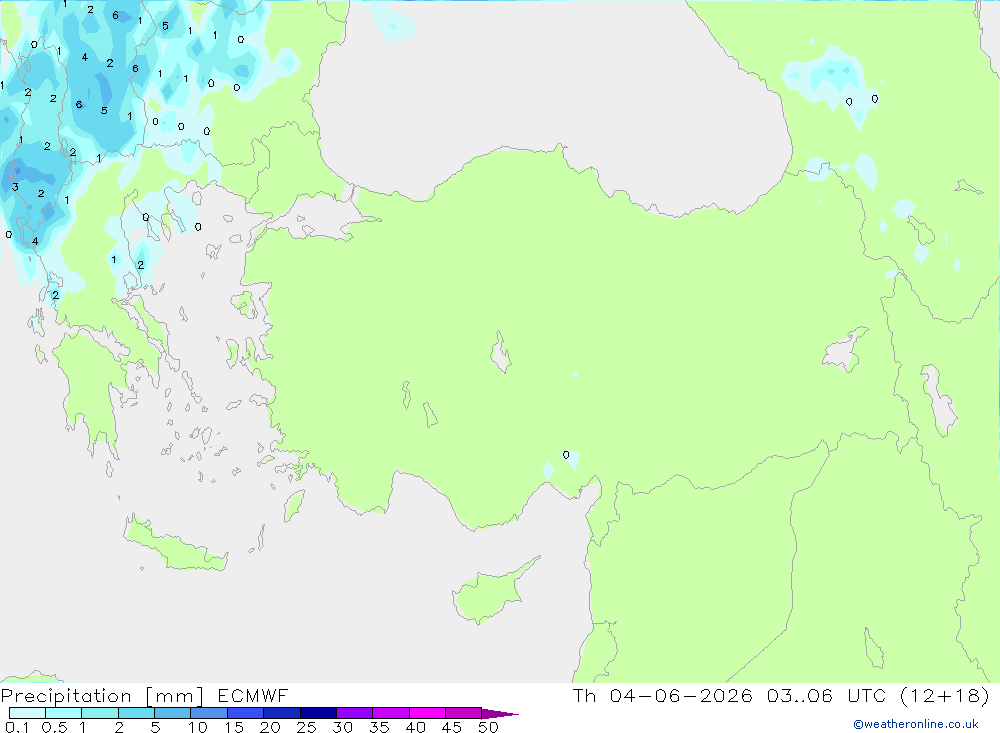Click the 2–5 mm legend swatch

tap(136, 713)
